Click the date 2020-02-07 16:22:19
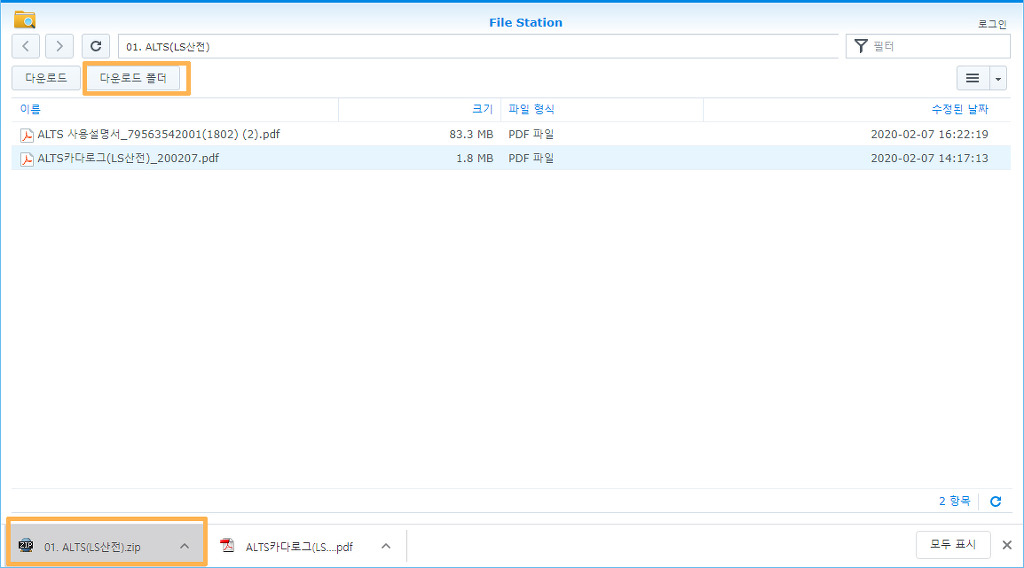This screenshot has height=568, width=1024. (929, 134)
